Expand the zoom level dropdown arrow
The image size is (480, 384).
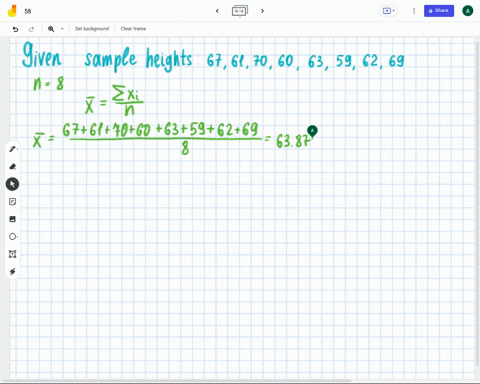62,29
